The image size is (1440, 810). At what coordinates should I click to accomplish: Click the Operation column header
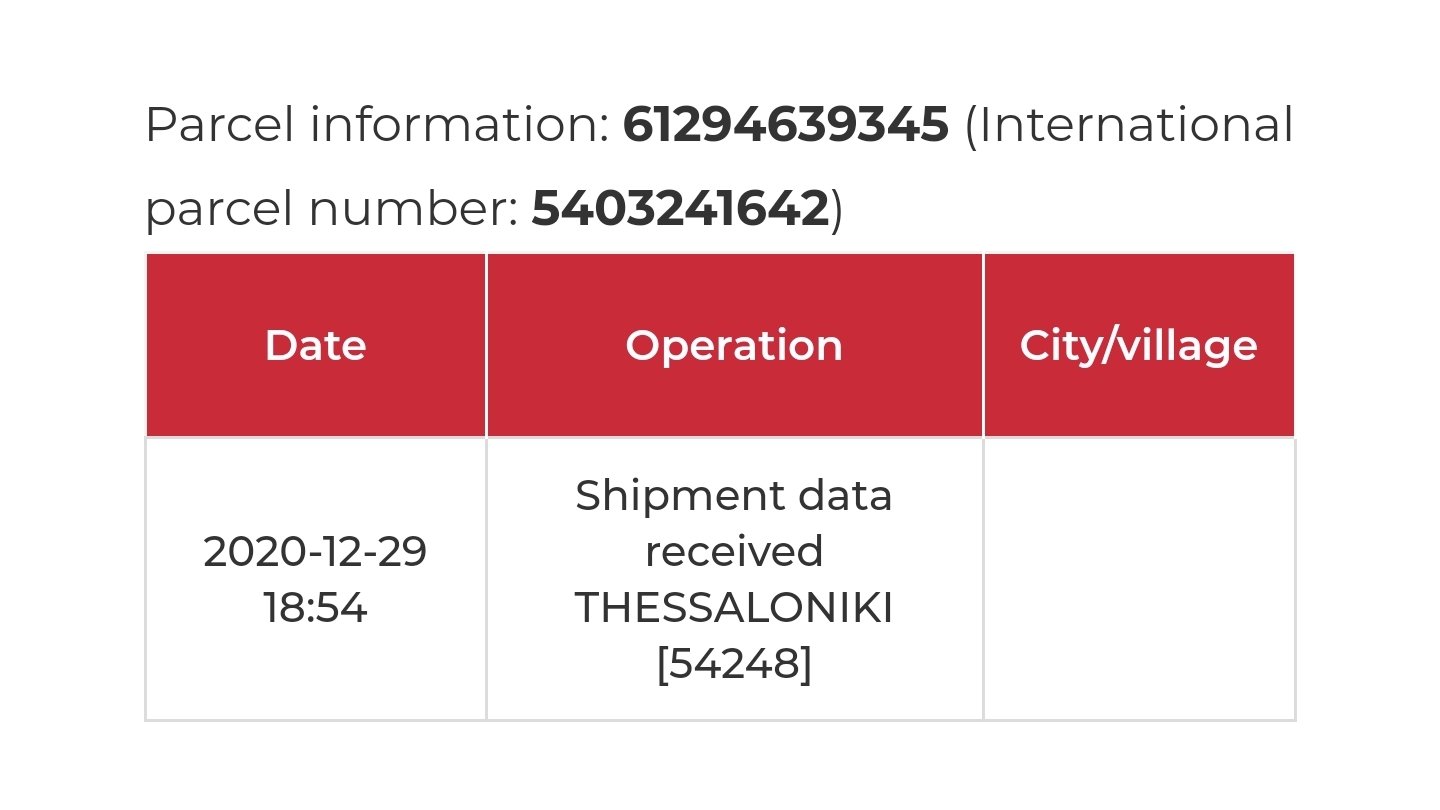click(x=734, y=345)
